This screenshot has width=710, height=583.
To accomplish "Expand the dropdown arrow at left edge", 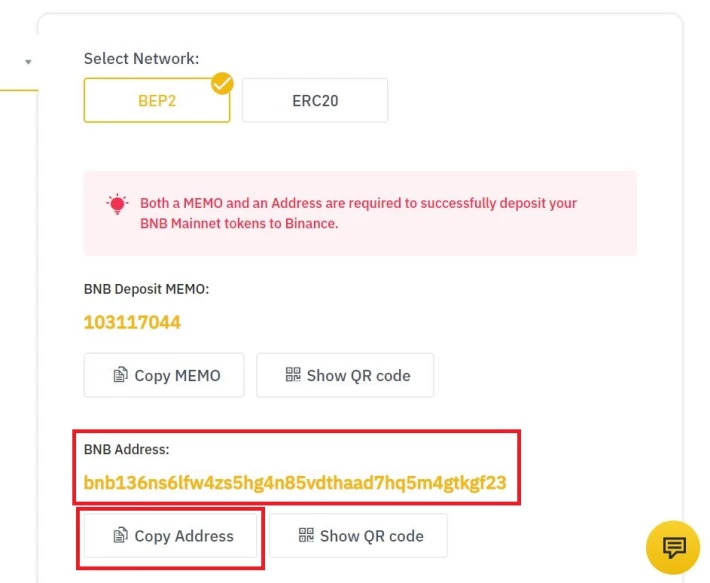I will [28, 62].
